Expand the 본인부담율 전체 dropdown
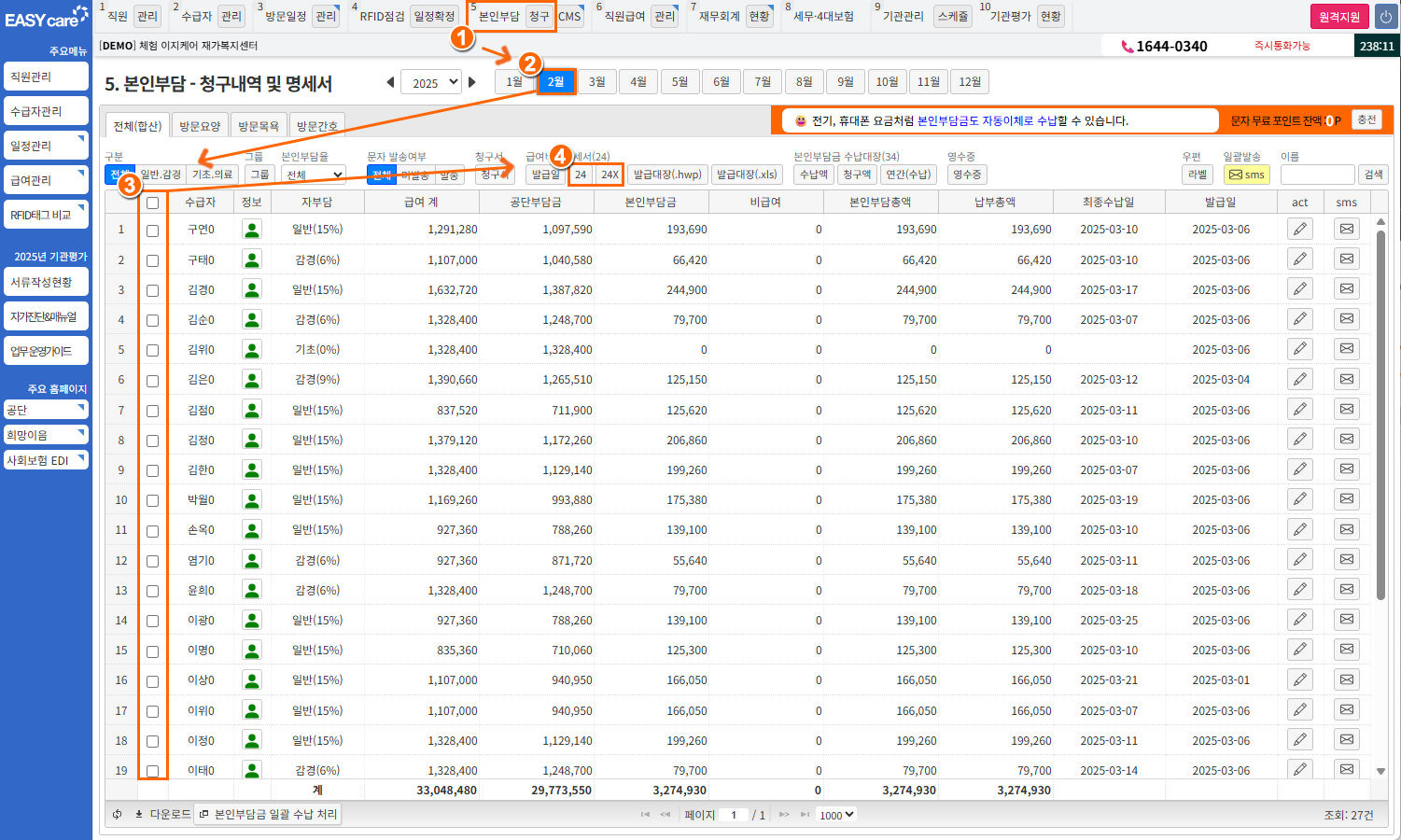The width and height of the screenshot is (1401, 840). (315, 175)
